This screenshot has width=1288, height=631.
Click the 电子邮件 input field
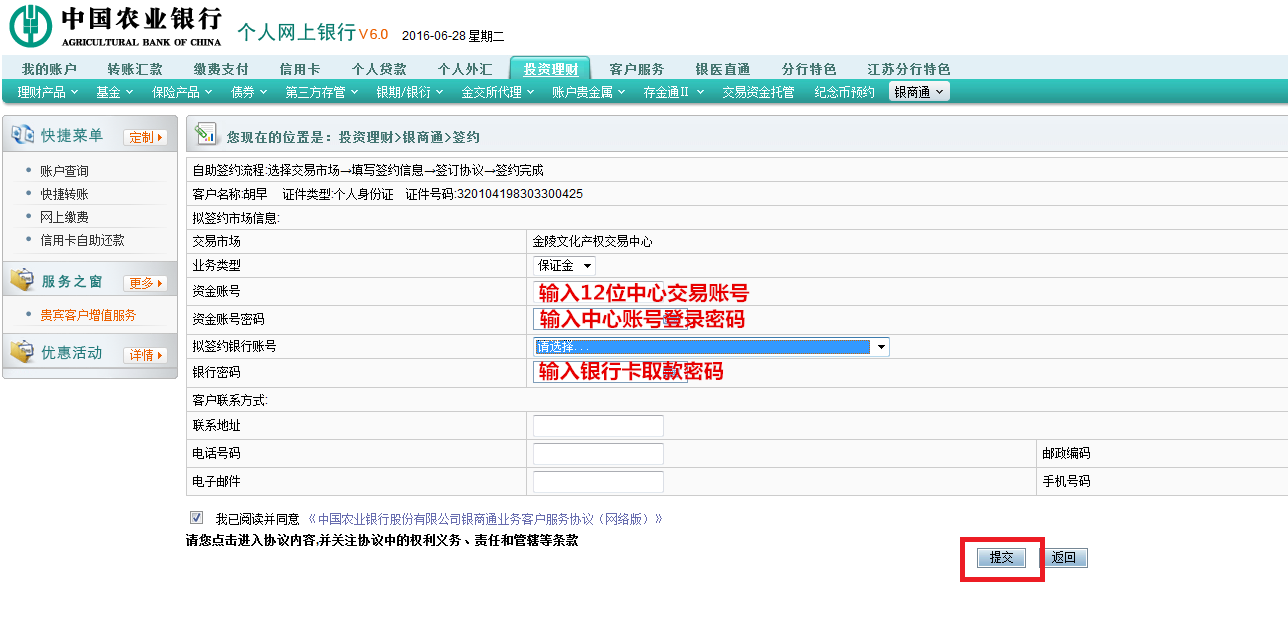point(598,482)
